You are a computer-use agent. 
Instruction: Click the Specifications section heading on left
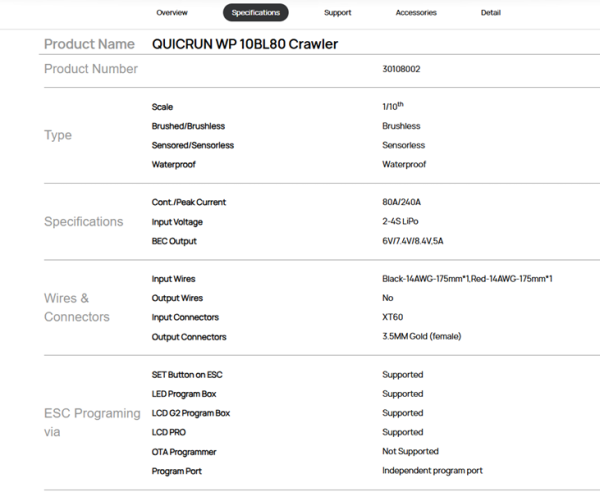(83, 222)
